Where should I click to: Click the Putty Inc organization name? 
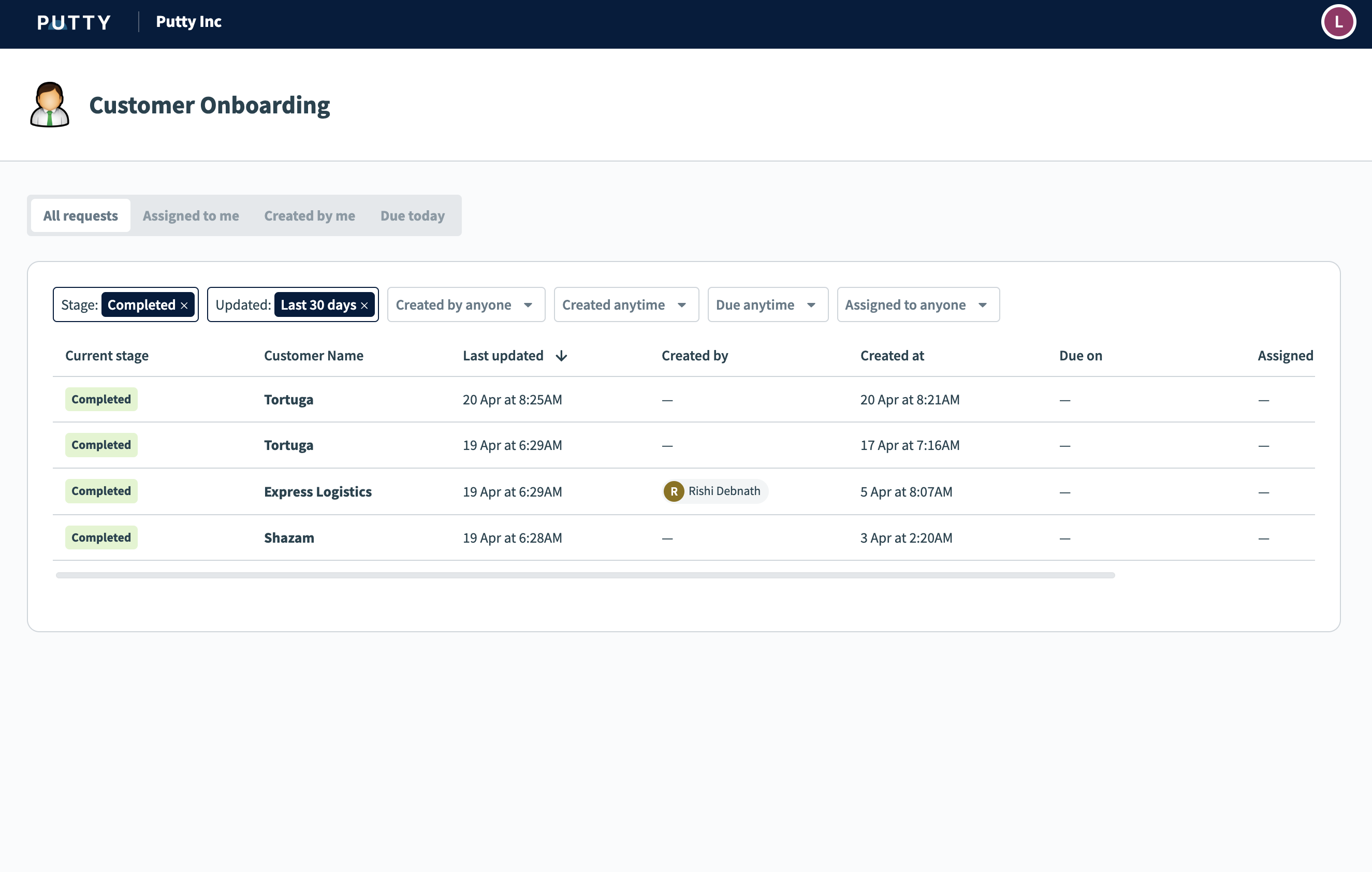click(188, 22)
